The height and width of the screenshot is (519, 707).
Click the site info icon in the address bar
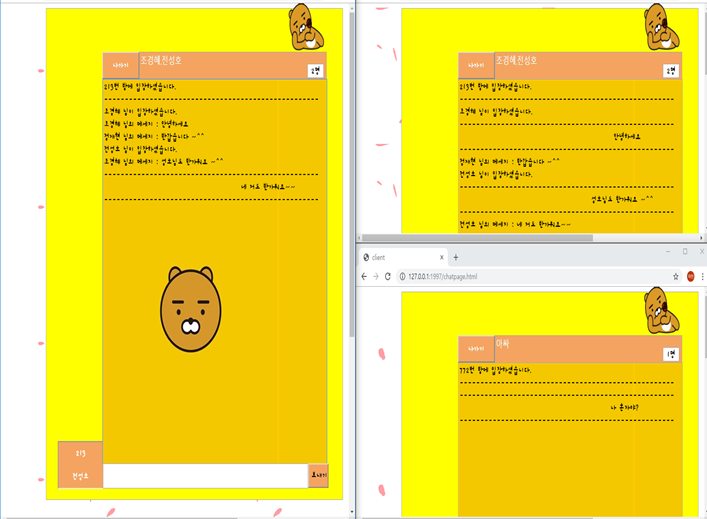pyautogui.click(x=402, y=276)
